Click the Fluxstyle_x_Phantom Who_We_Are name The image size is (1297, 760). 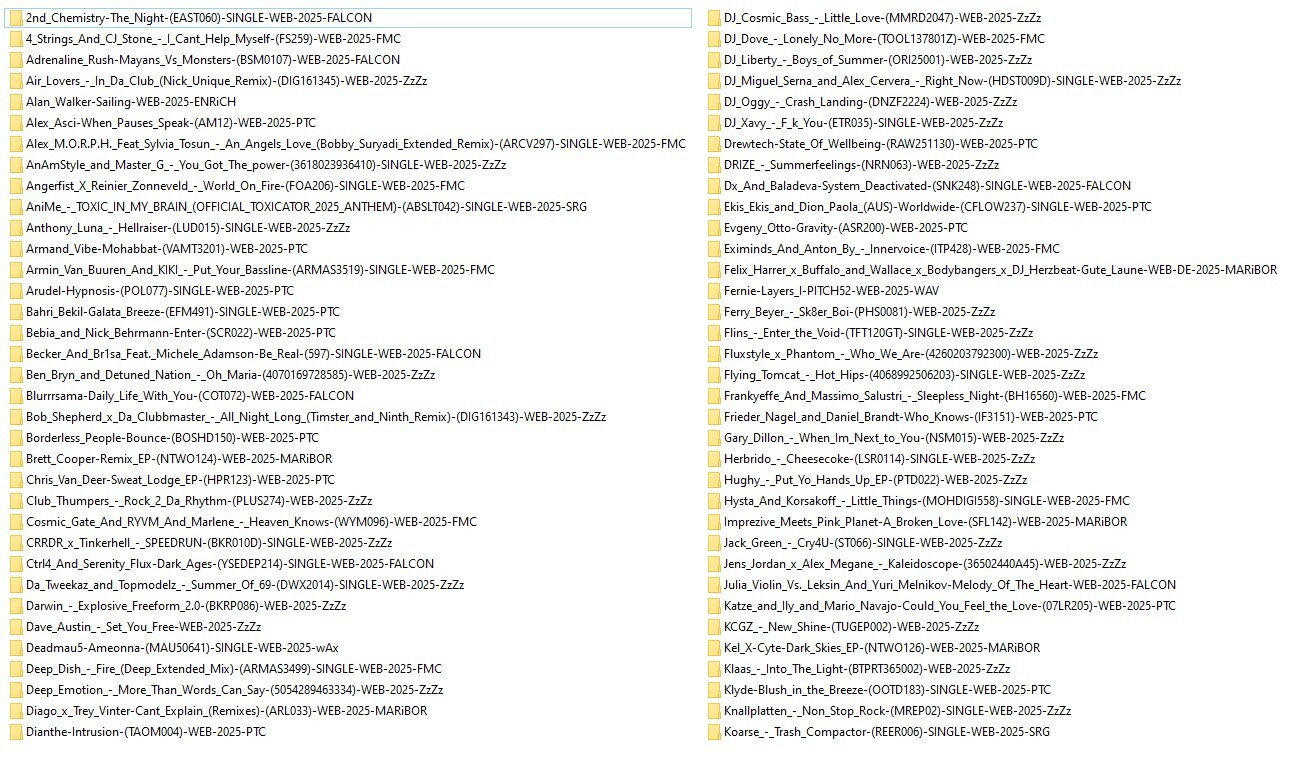911,354
